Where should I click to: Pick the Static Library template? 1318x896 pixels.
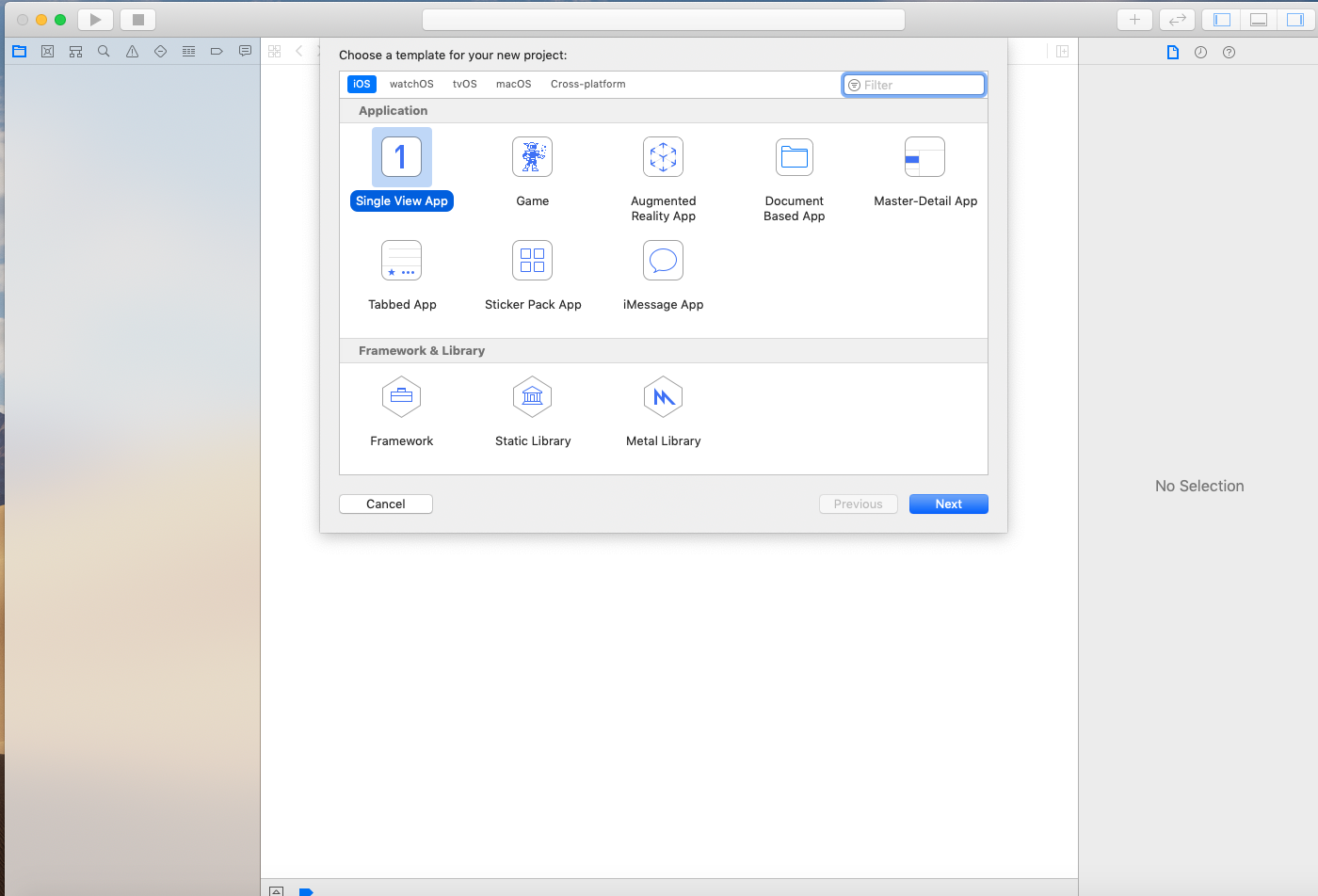click(533, 410)
